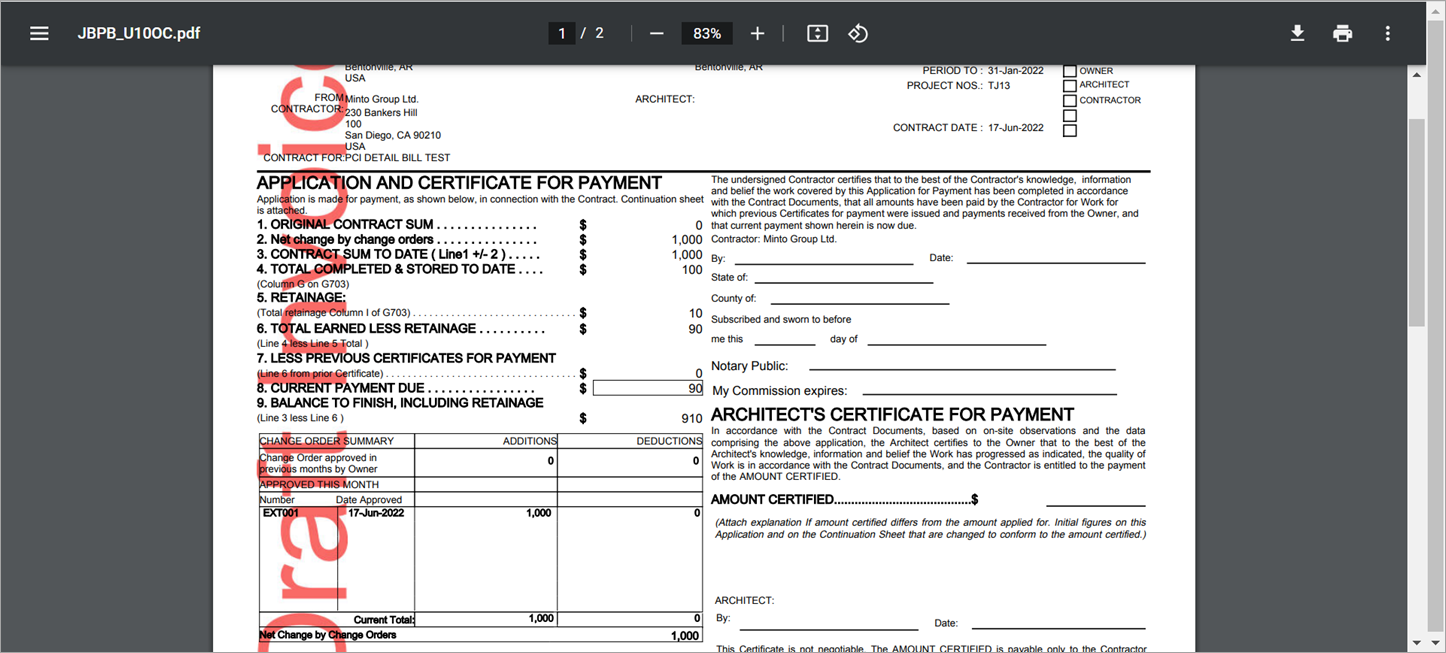Image resolution: width=1446 pixels, height=653 pixels.
Task: Open the more actions menu
Action: 1387,33
